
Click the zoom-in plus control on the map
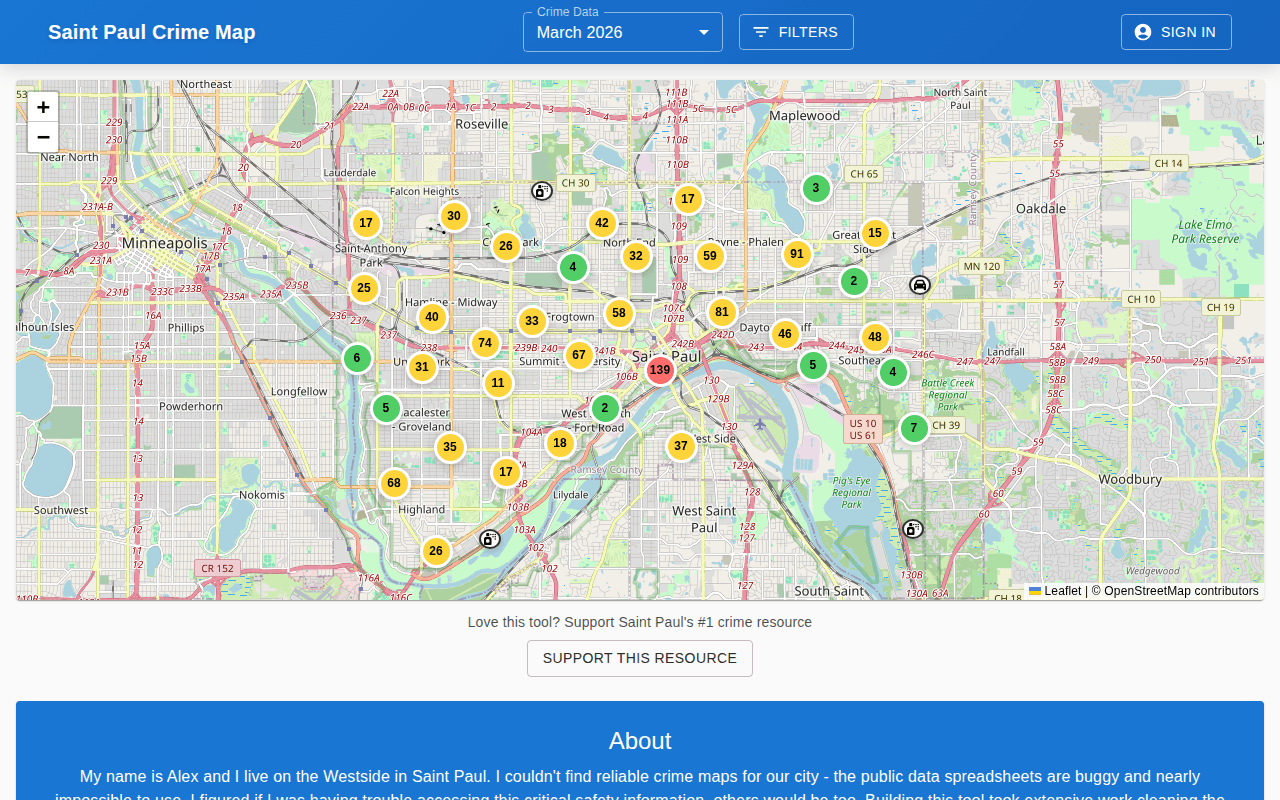[x=43, y=106]
